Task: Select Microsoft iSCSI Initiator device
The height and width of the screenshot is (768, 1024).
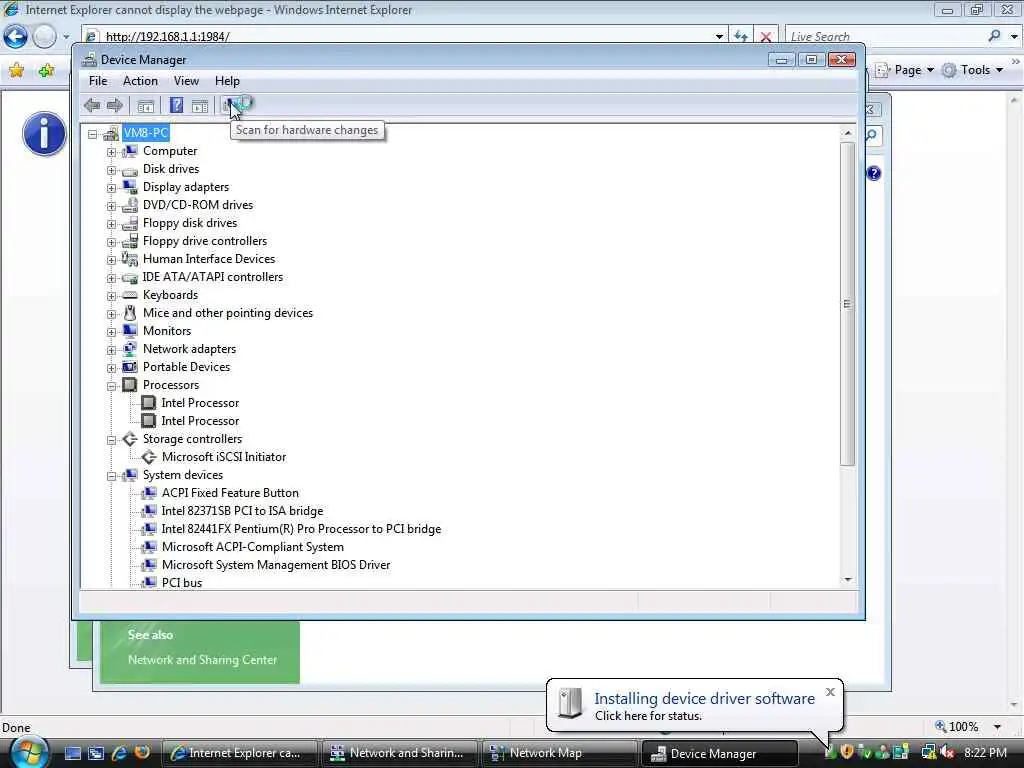Action: [224, 457]
